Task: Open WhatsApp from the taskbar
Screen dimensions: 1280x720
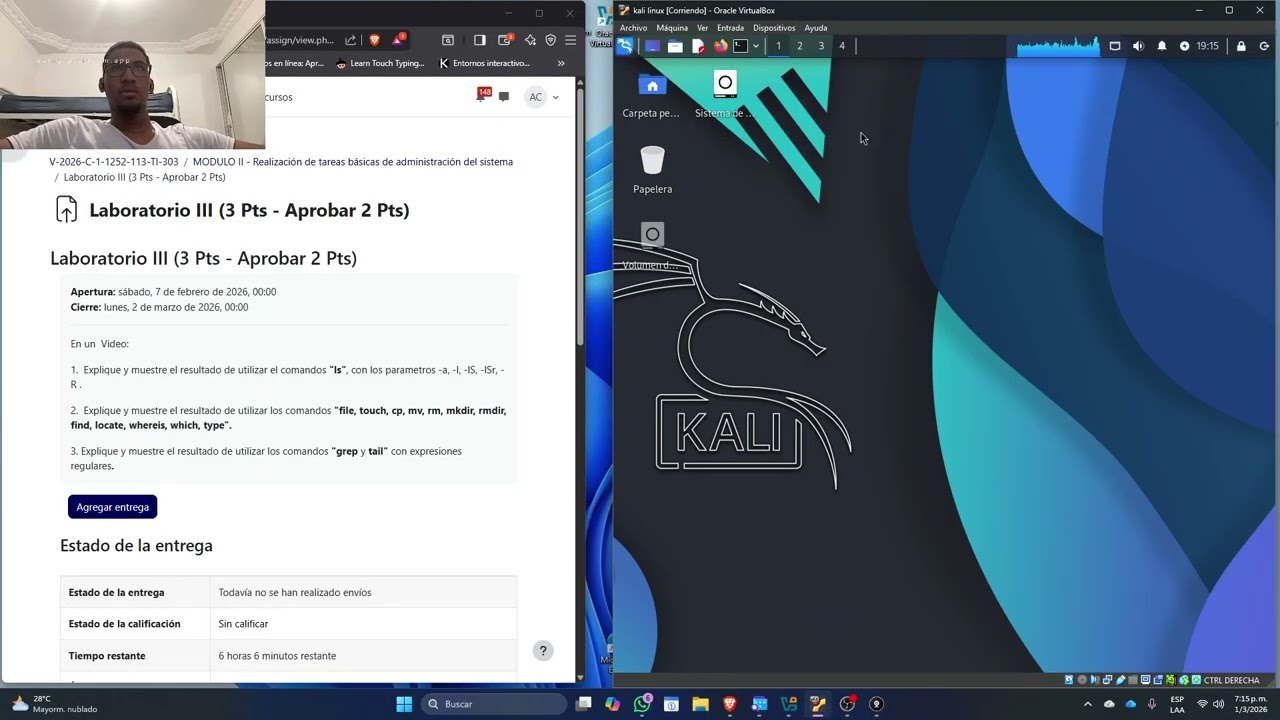Action: pos(642,704)
